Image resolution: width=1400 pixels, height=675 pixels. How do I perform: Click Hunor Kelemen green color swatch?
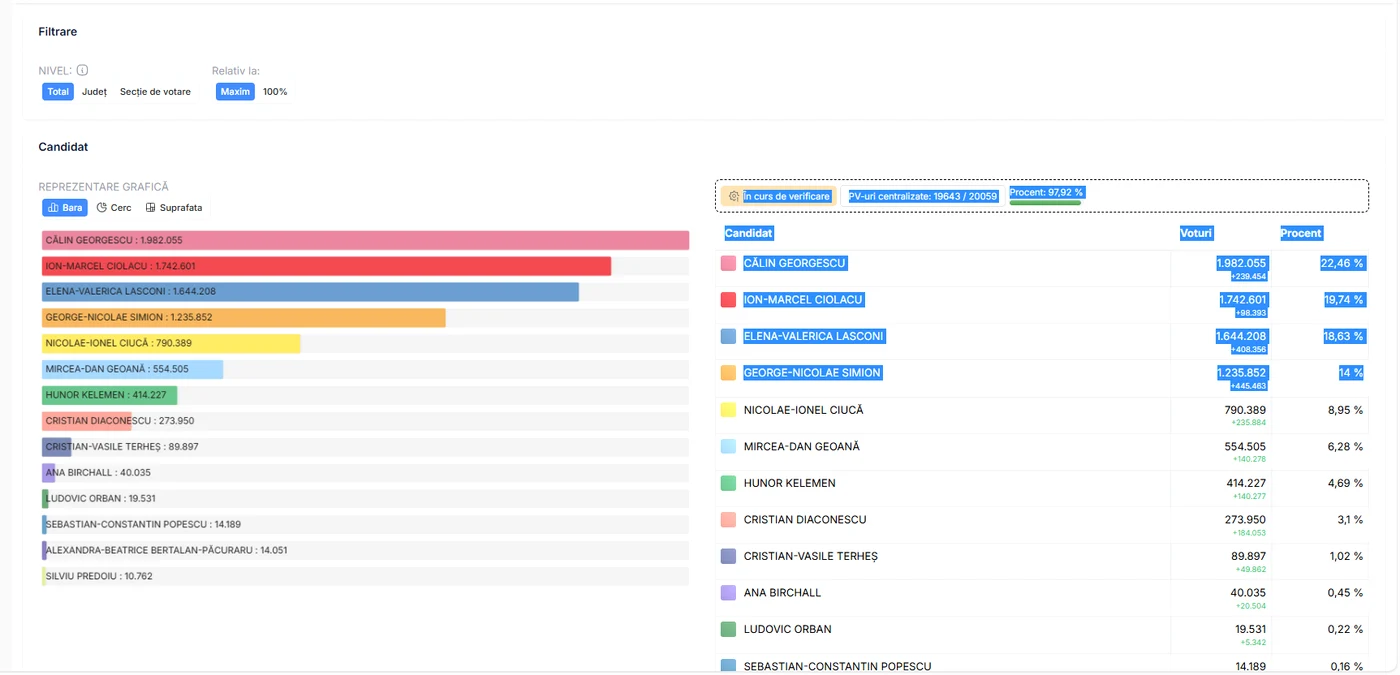pos(728,483)
